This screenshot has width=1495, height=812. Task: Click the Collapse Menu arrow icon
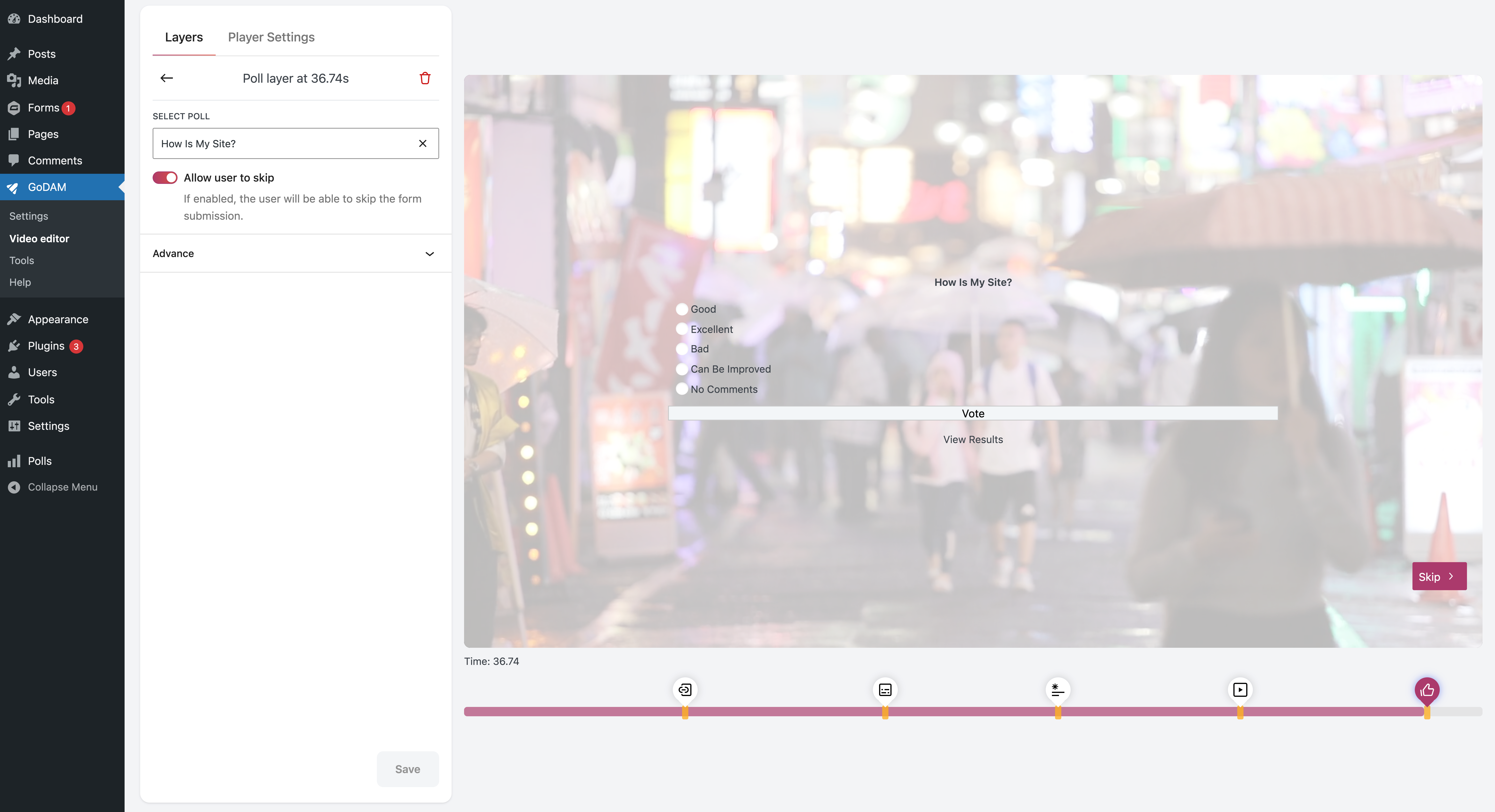pyautogui.click(x=14, y=487)
